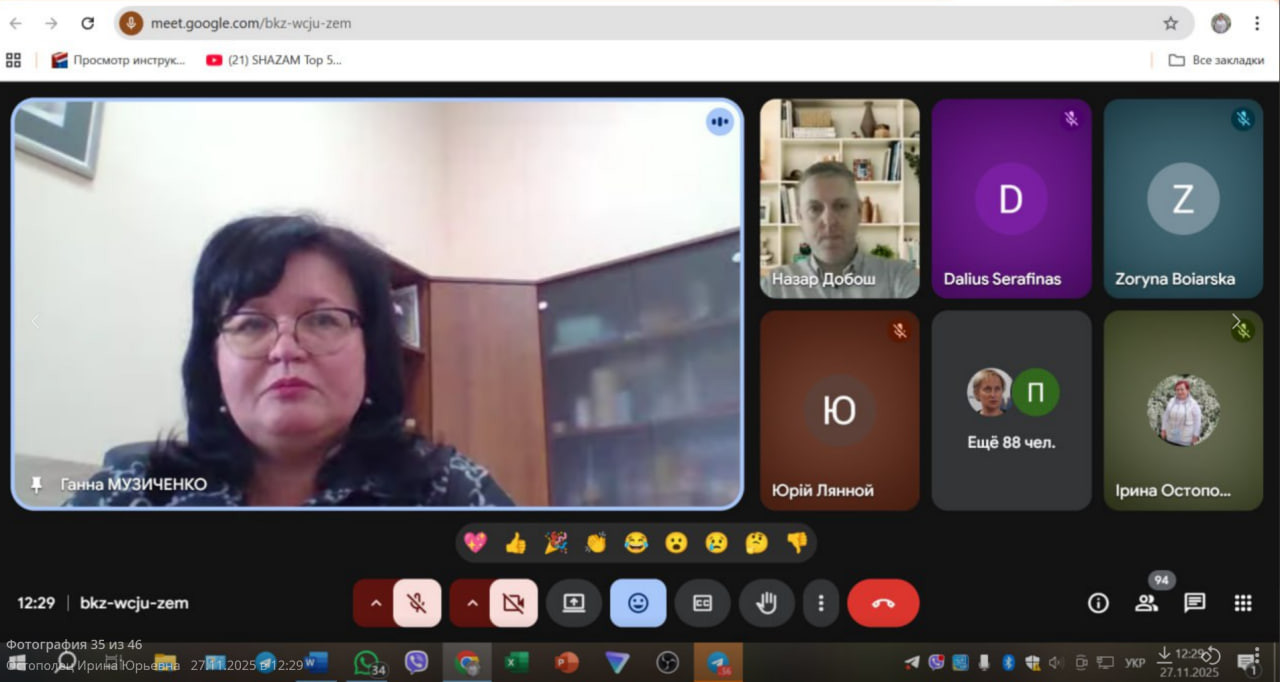Open the Chrome profile avatar
1280x682 pixels.
click(1221, 23)
